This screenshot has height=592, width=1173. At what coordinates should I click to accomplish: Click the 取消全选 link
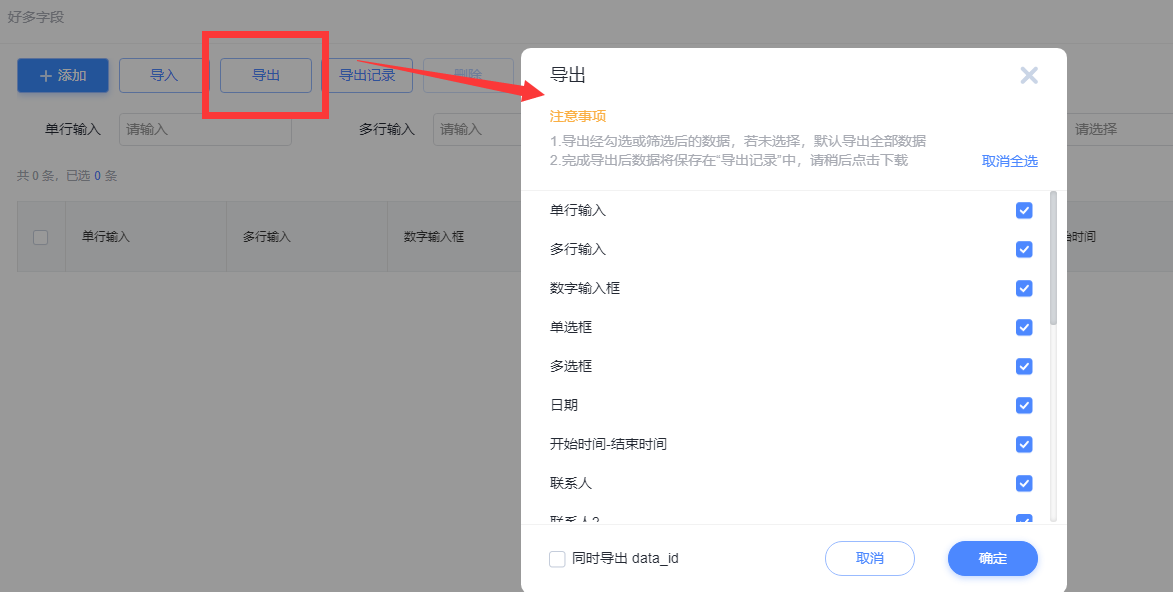coord(1010,161)
